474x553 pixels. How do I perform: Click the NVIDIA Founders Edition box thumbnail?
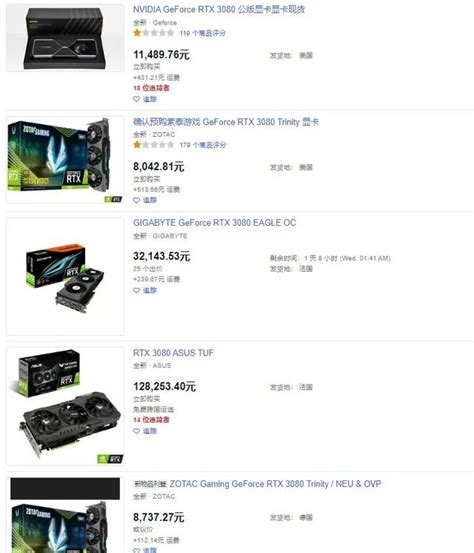(x=65, y=38)
